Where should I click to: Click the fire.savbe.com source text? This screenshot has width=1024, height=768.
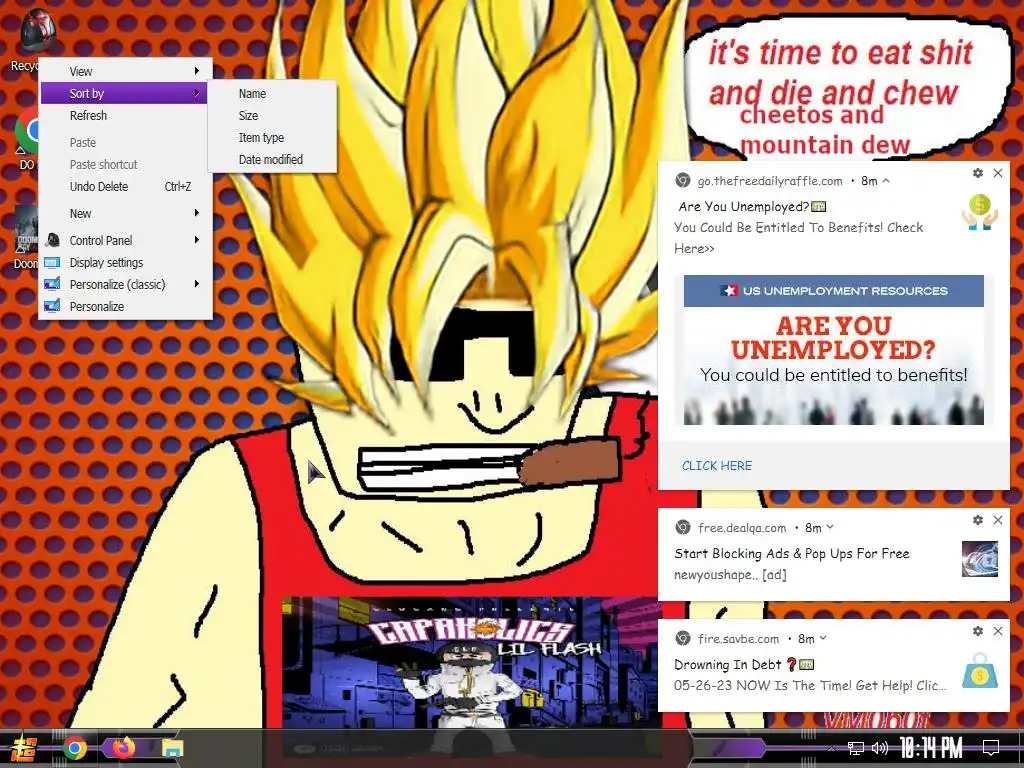(x=739, y=639)
